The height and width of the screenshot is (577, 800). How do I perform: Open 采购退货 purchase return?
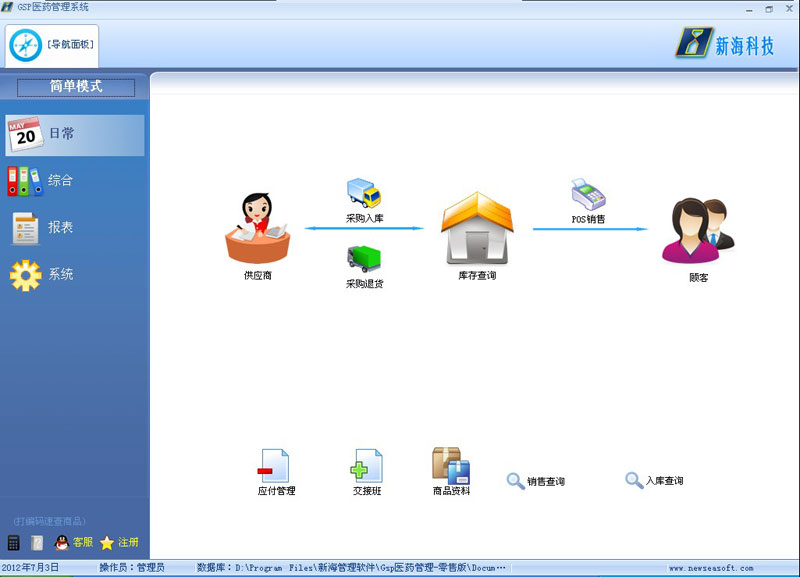click(364, 260)
